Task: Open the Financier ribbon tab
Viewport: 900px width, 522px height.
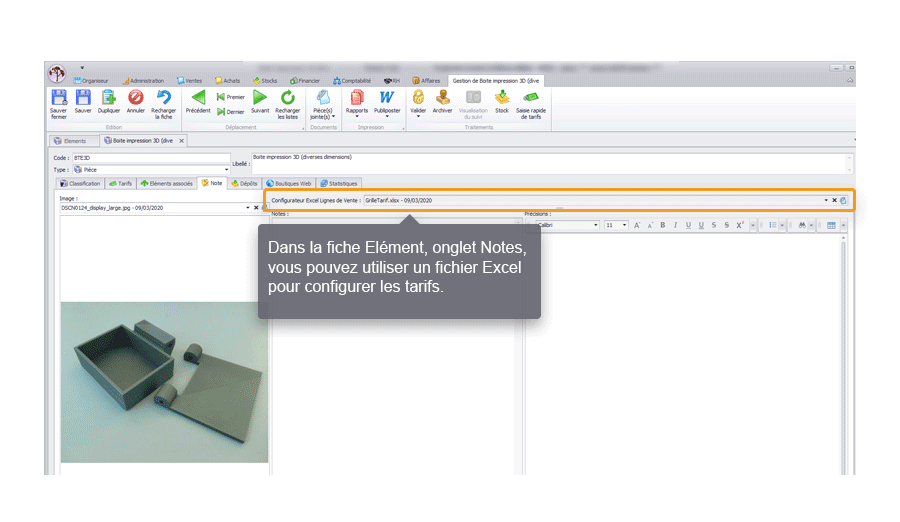Action: [x=305, y=81]
